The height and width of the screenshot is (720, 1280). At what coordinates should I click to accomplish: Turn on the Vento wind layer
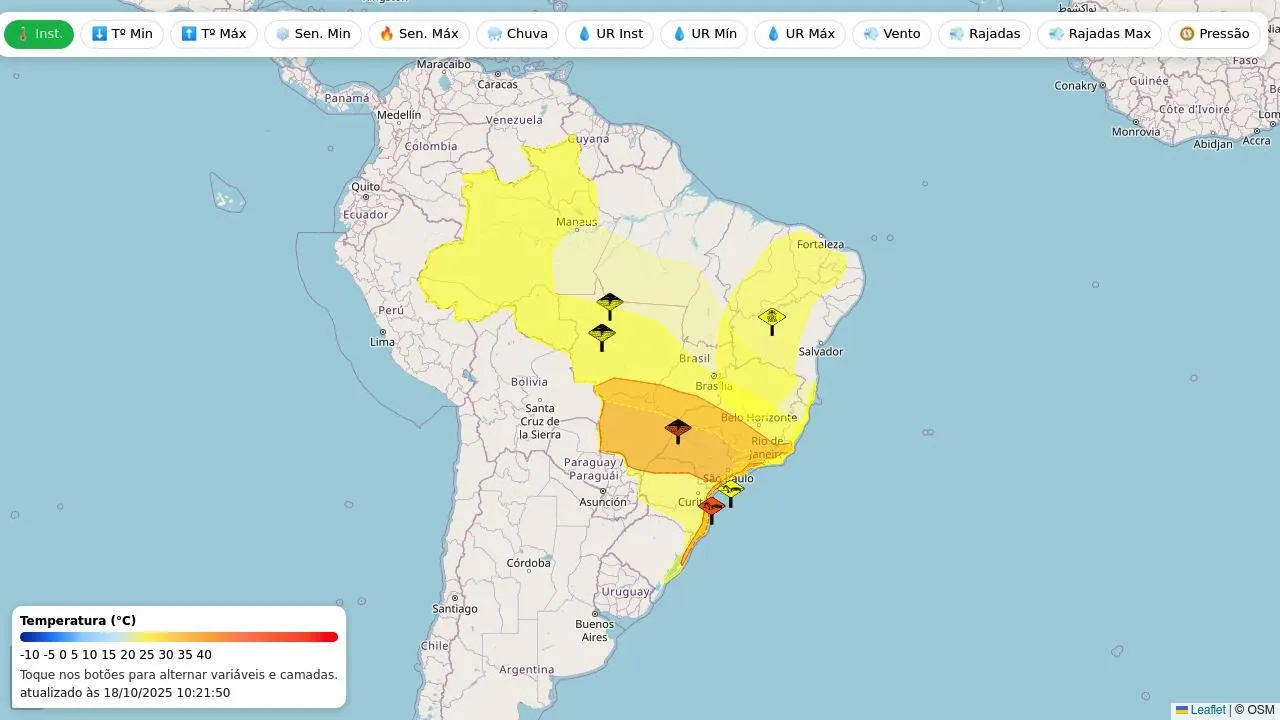tap(891, 34)
